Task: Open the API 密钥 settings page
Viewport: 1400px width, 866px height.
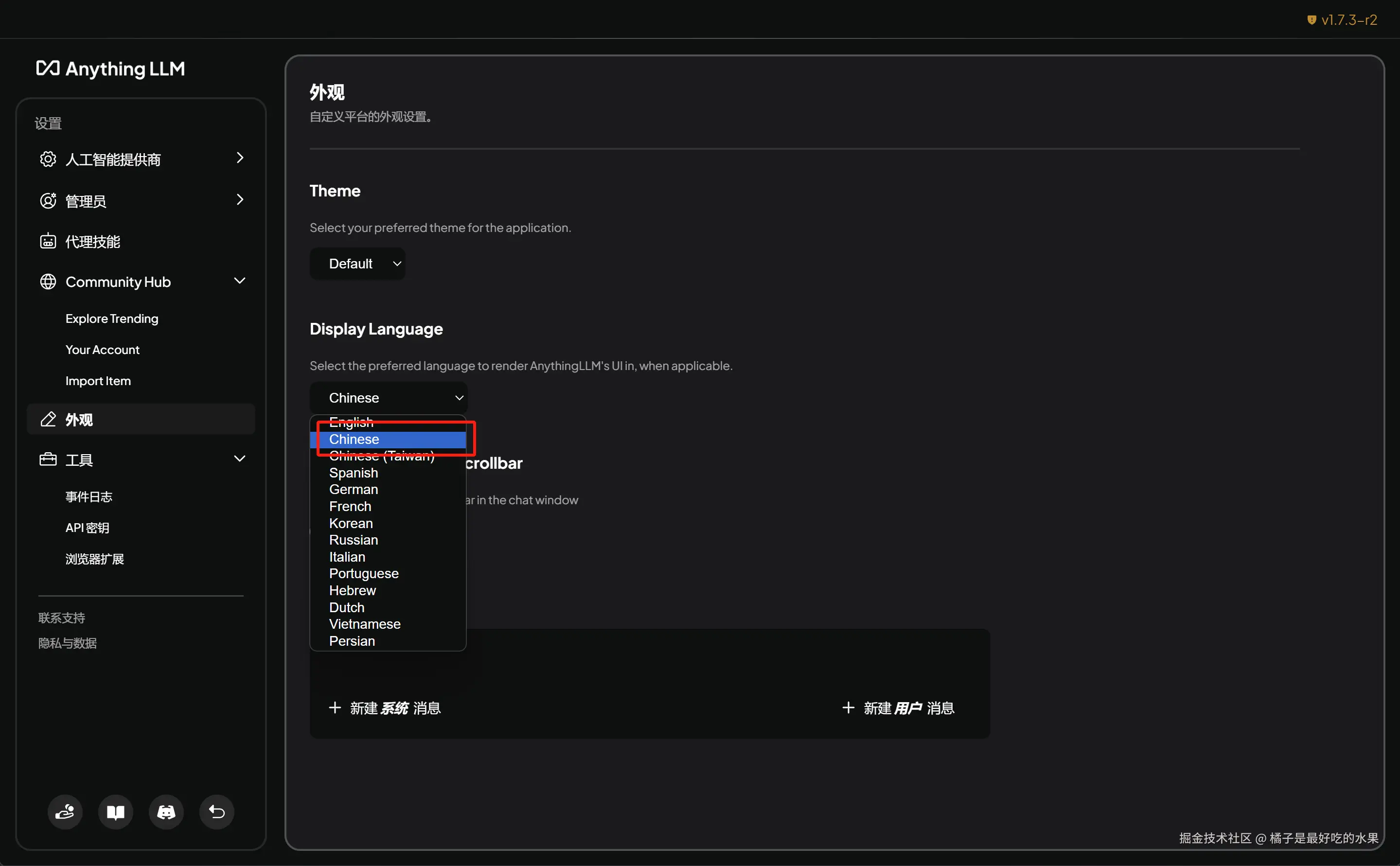Action: [87, 528]
